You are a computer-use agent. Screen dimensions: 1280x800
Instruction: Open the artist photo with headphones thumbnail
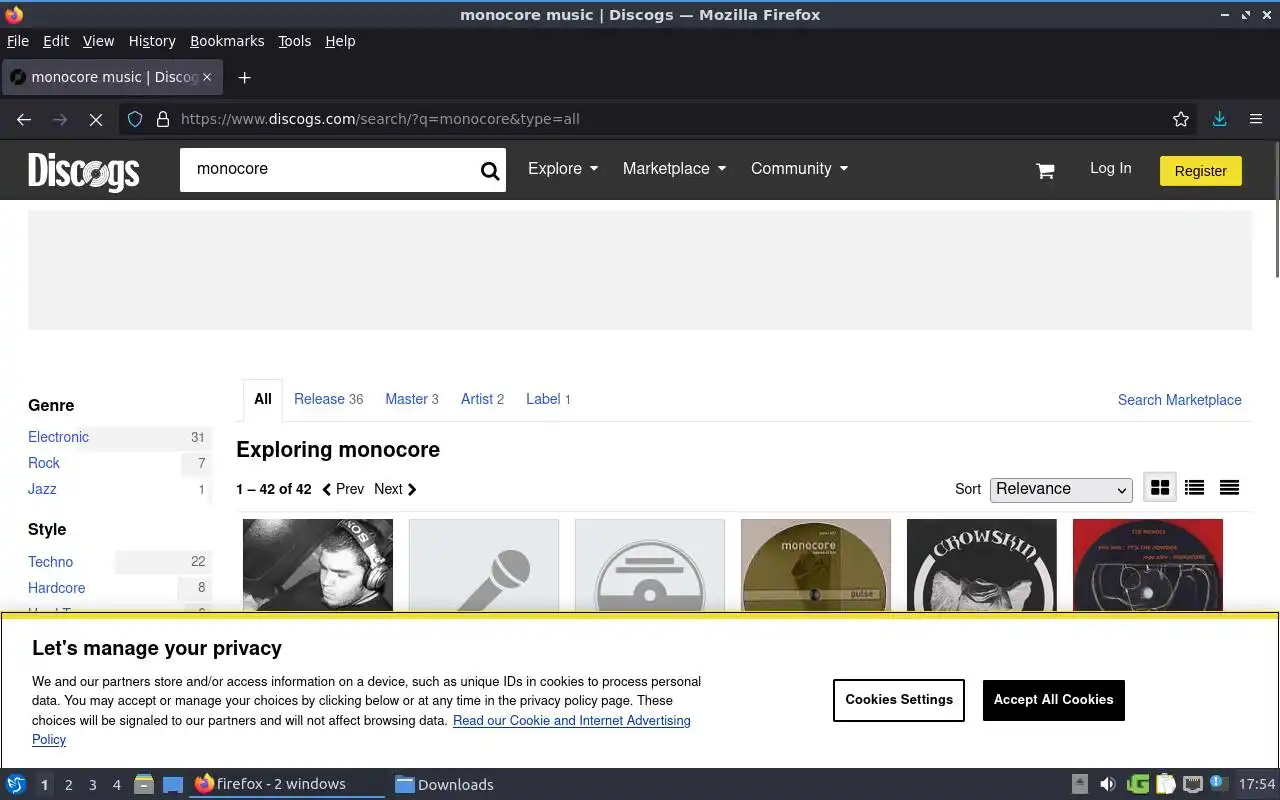tap(318, 565)
